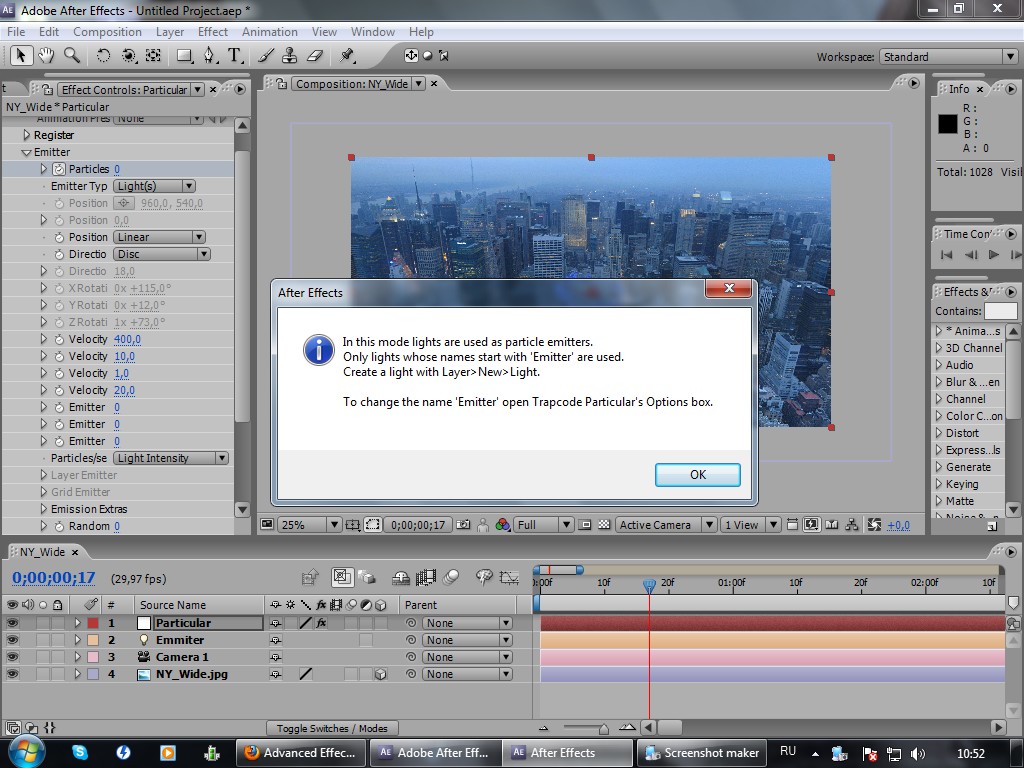1024x768 pixels.
Task: Hide the Camera 1 layer
Action: click(x=12, y=657)
